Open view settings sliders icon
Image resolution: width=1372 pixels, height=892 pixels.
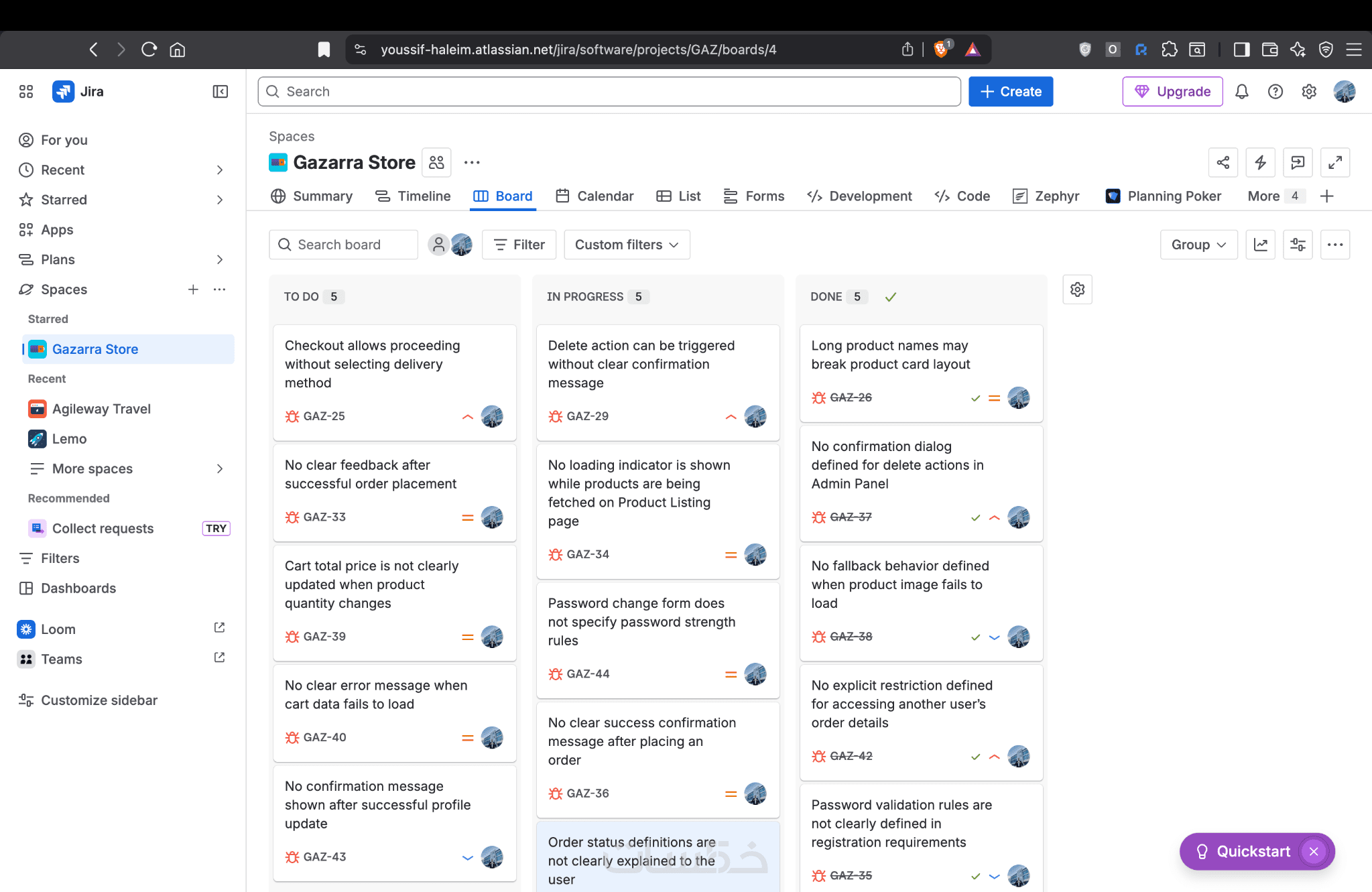[1298, 245]
